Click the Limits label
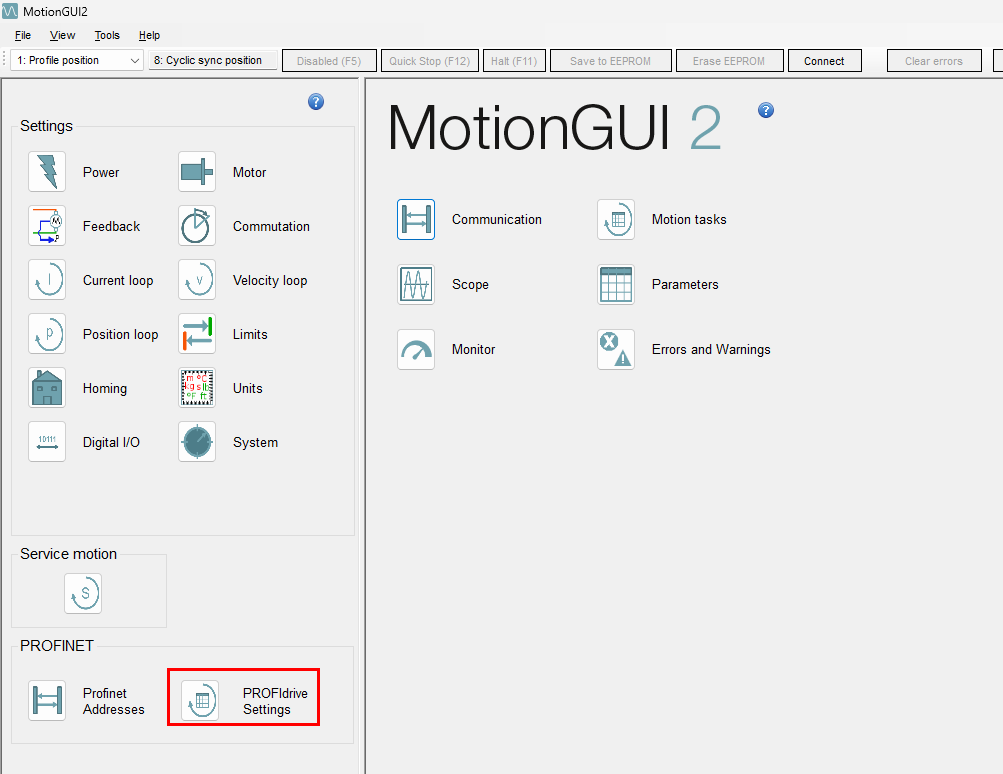 (250, 335)
